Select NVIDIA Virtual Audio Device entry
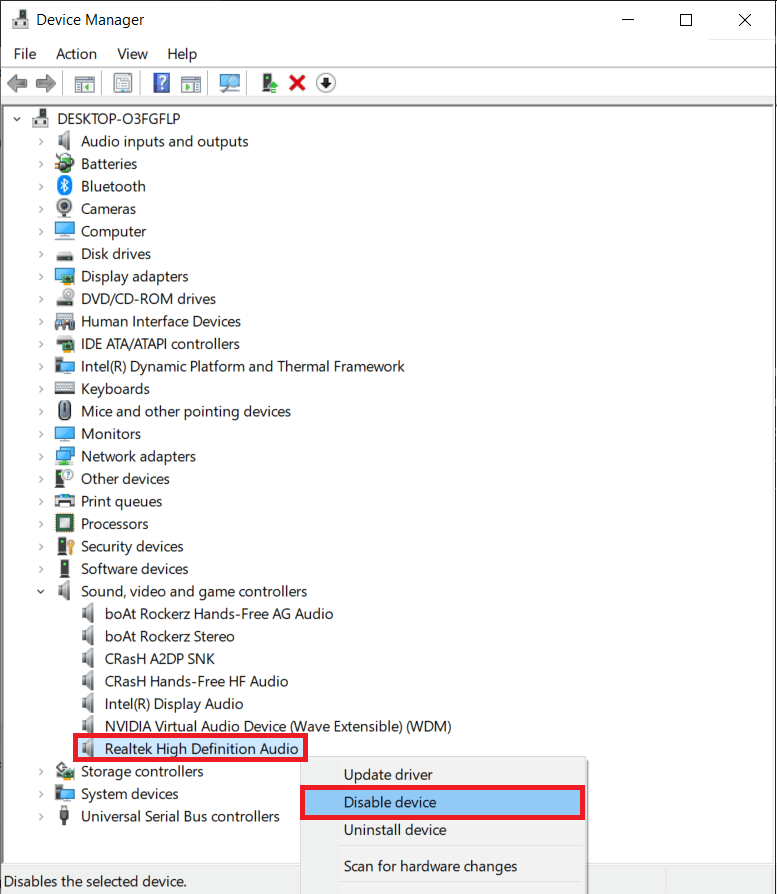The width and height of the screenshot is (777, 894). click(278, 726)
